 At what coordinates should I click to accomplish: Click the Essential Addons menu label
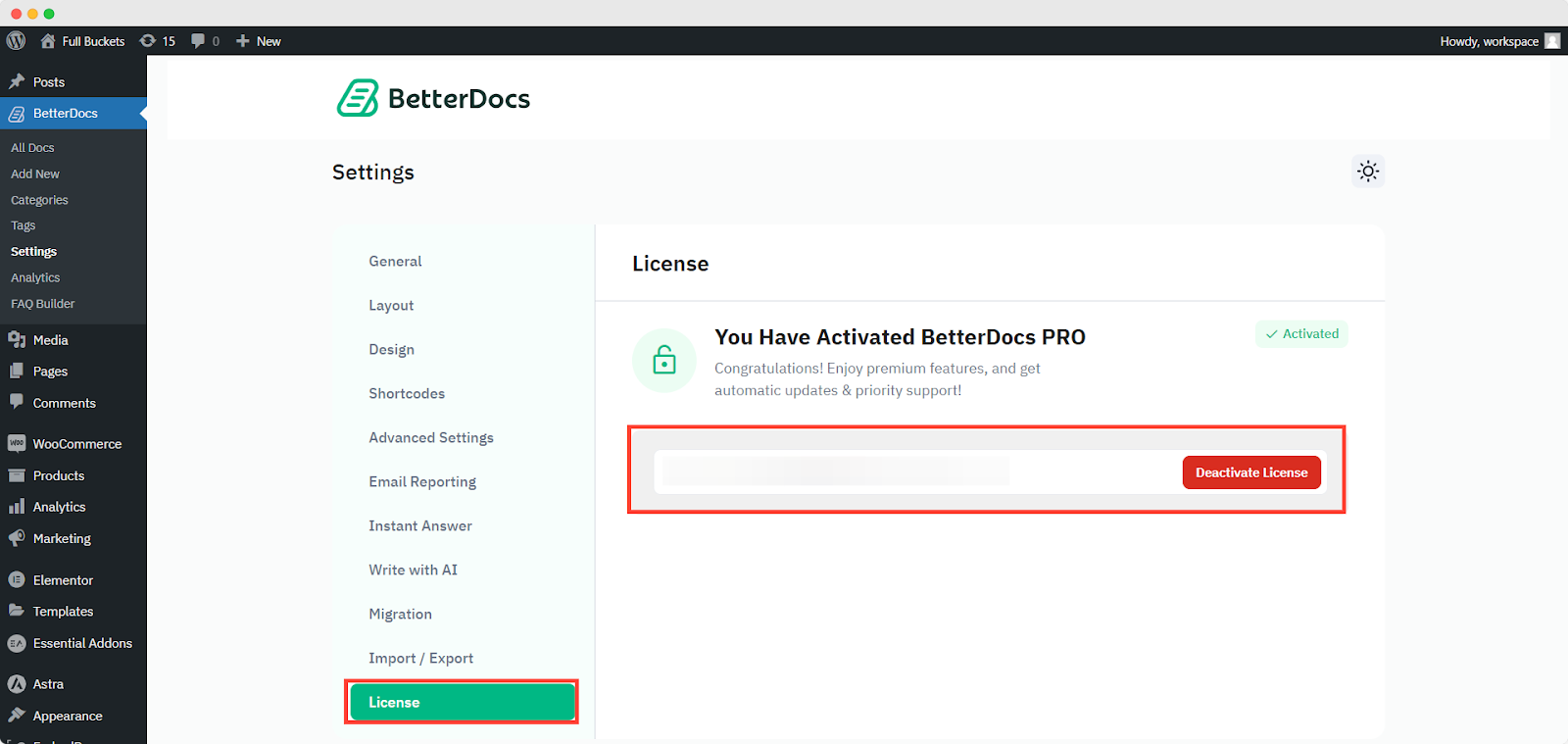[x=82, y=643]
